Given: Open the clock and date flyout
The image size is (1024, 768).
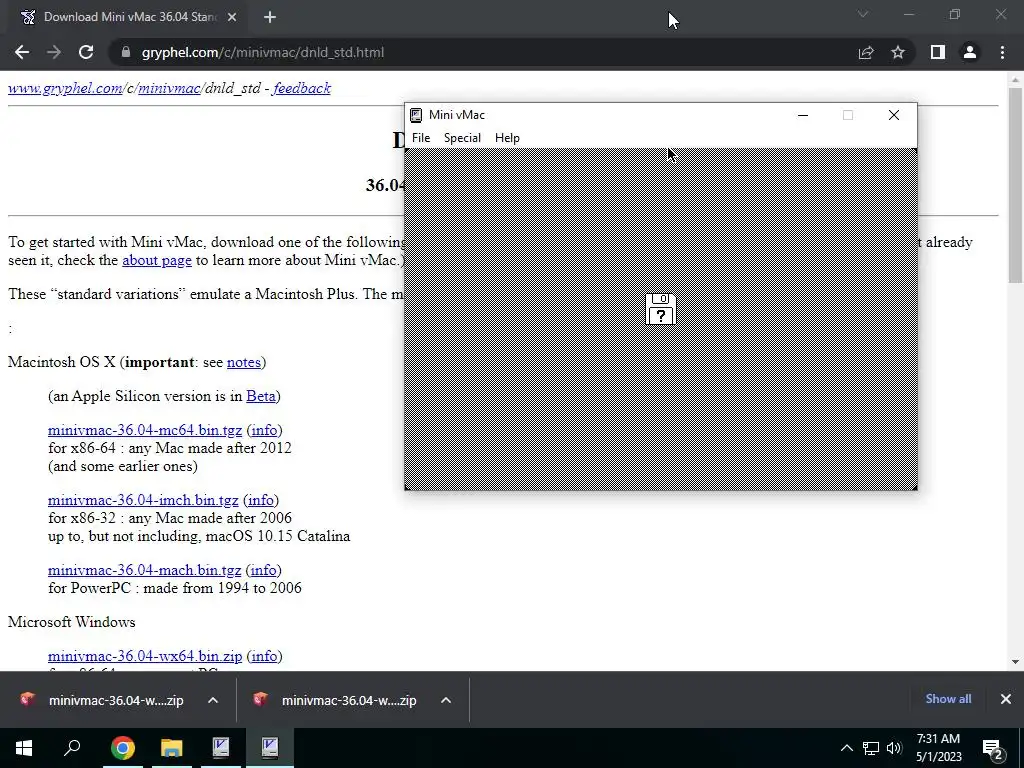Looking at the screenshot, I should 938,748.
